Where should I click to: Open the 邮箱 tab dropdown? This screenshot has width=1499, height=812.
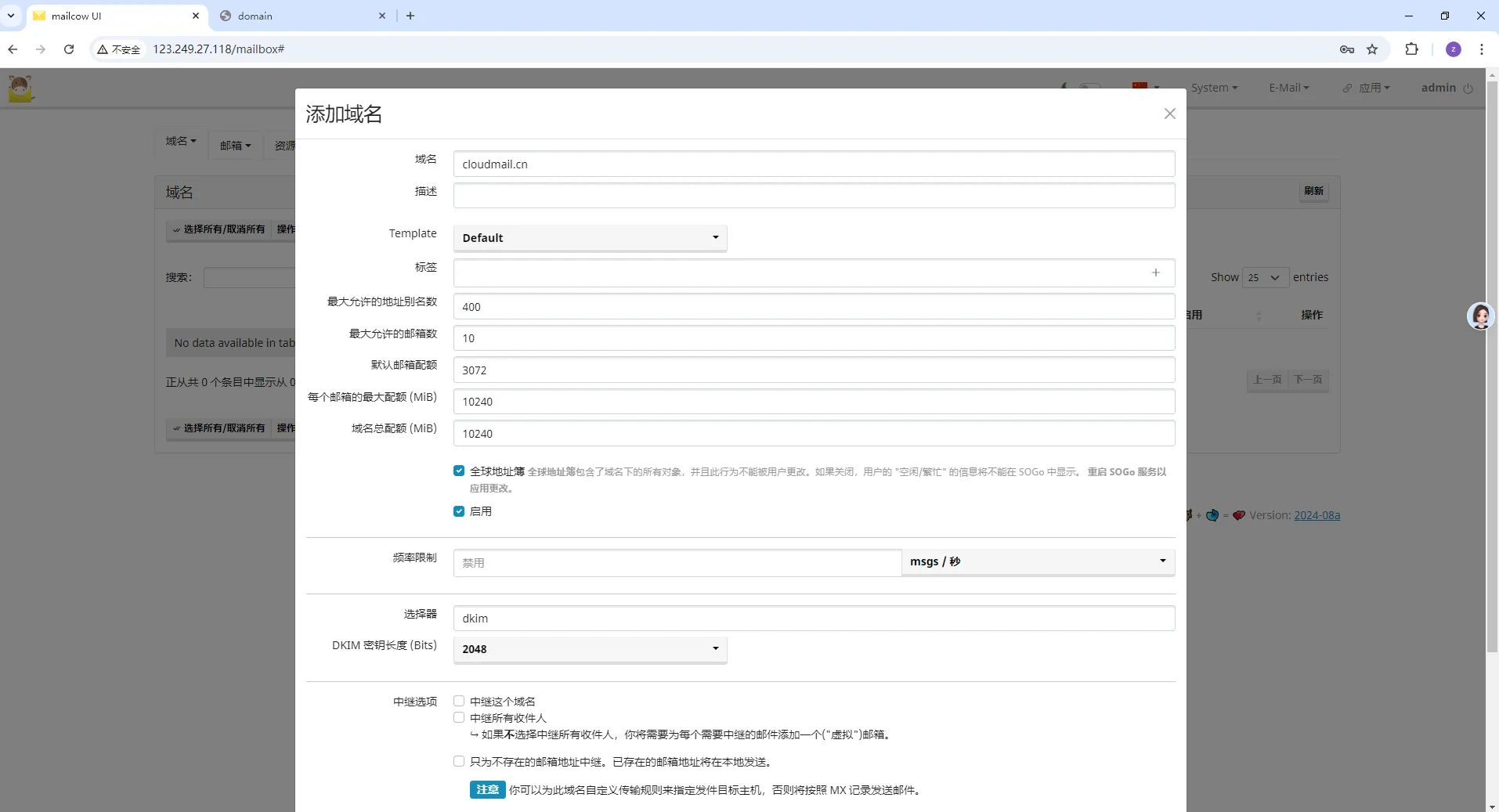click(x=235, y=146)
